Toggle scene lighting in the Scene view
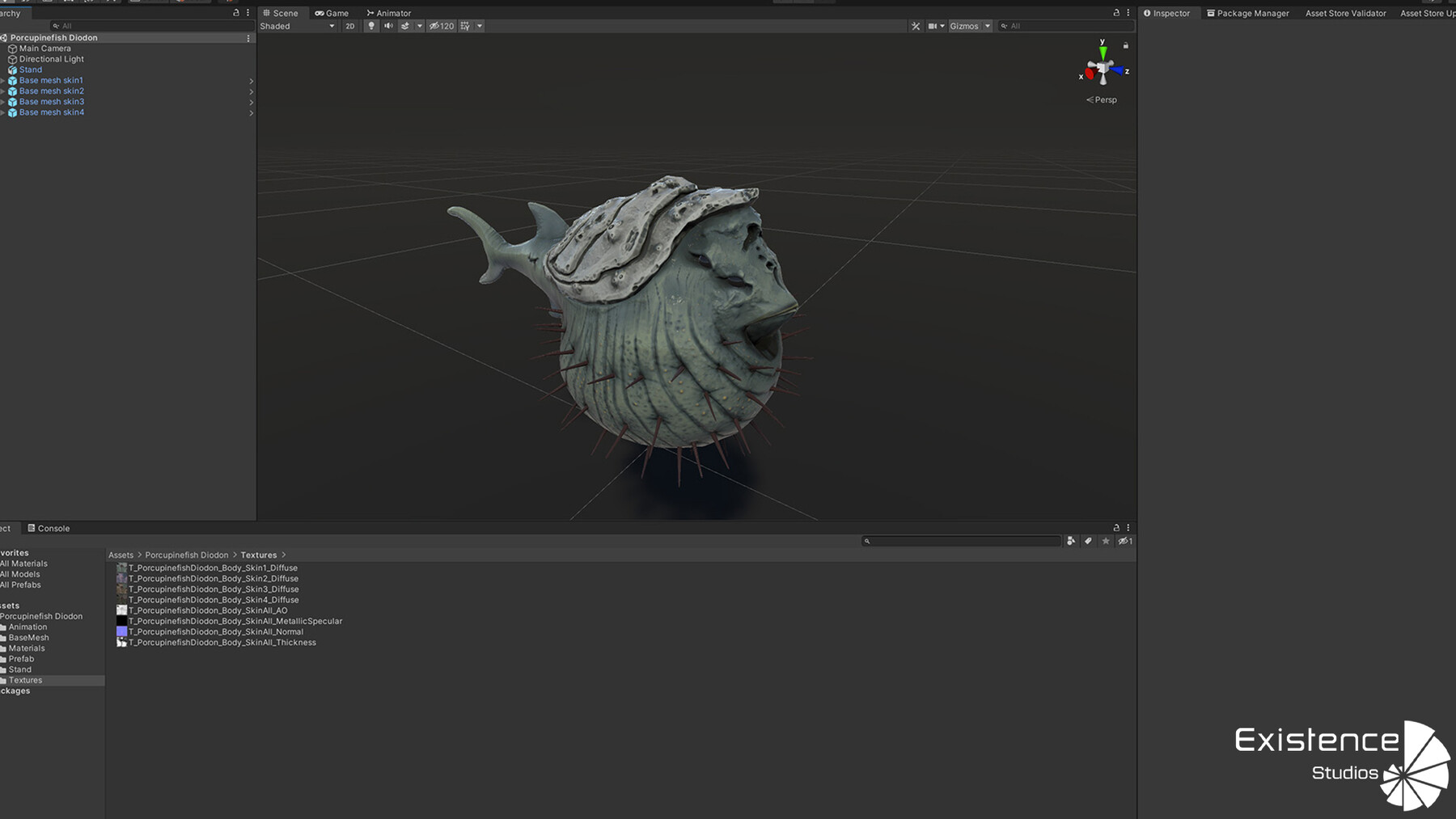 [x=370, y=26]
